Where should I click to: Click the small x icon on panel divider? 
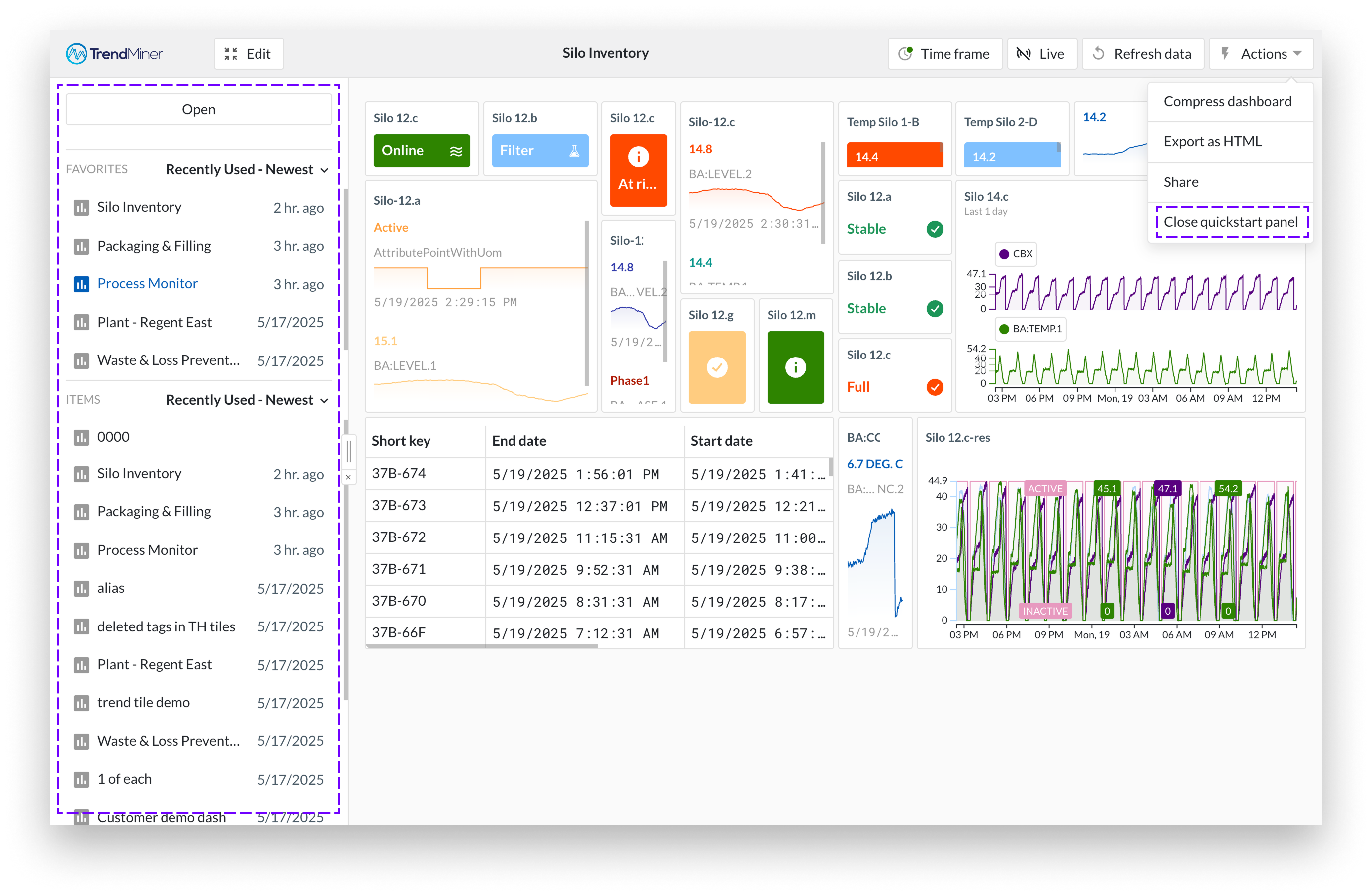coord(348,477)
